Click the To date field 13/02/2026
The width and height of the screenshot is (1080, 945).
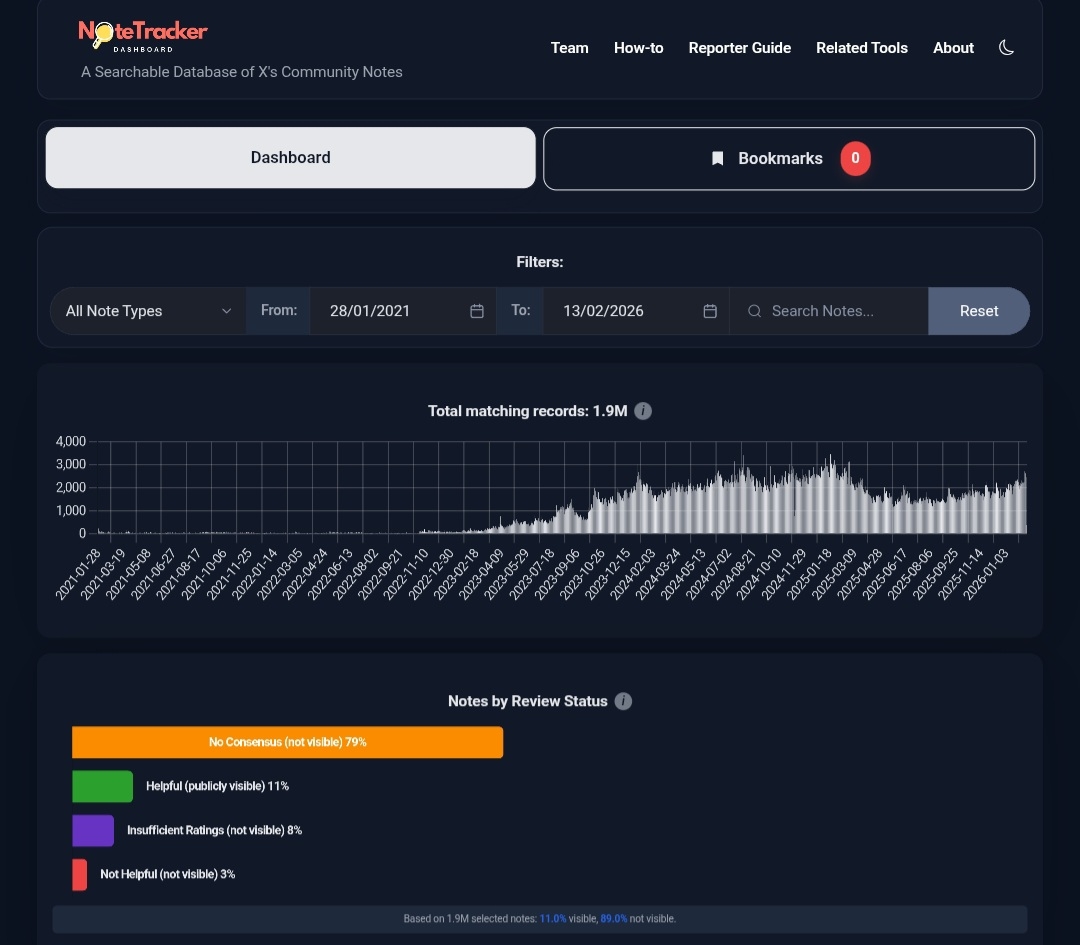(x=603, y=311)
